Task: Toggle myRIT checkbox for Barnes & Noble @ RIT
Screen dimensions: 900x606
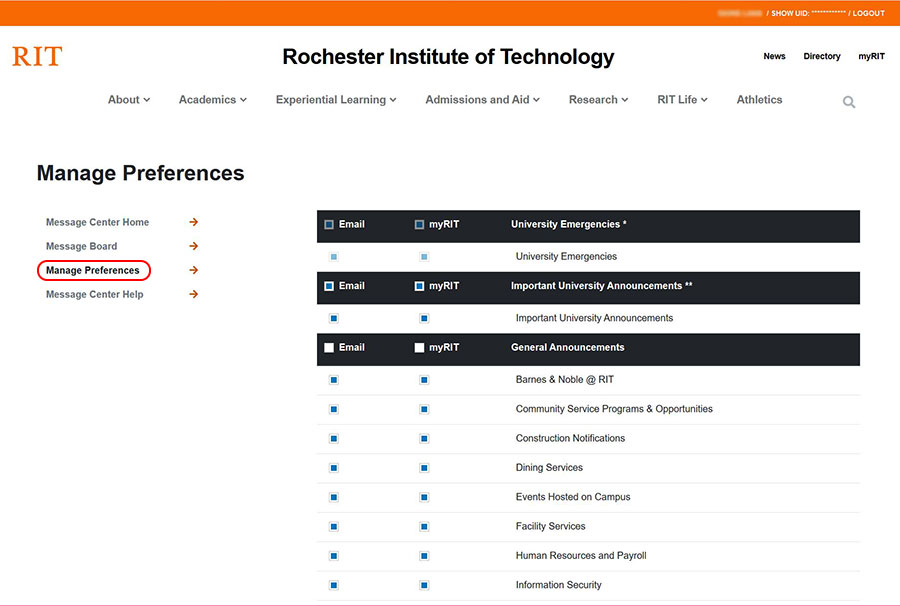Action: 424,380
